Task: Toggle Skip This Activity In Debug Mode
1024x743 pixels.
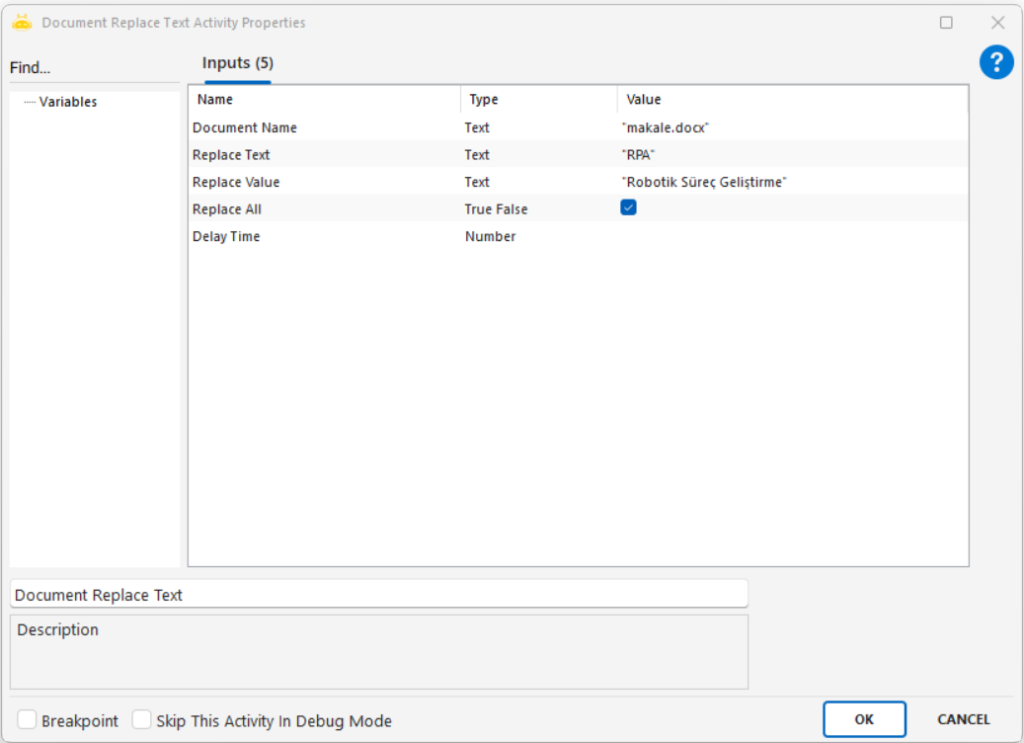Action: (x=142, y=720)
